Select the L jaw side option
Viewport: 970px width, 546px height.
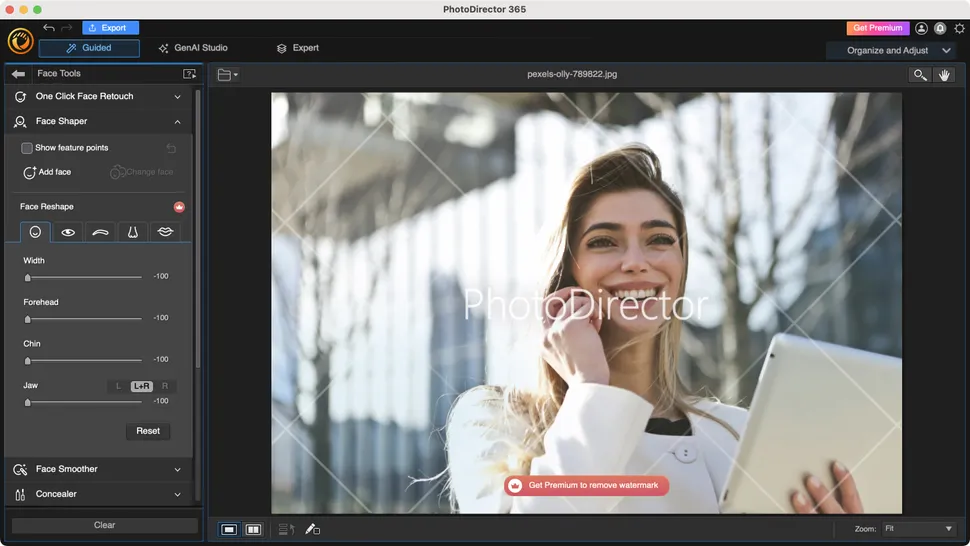(x=118, y=386)
